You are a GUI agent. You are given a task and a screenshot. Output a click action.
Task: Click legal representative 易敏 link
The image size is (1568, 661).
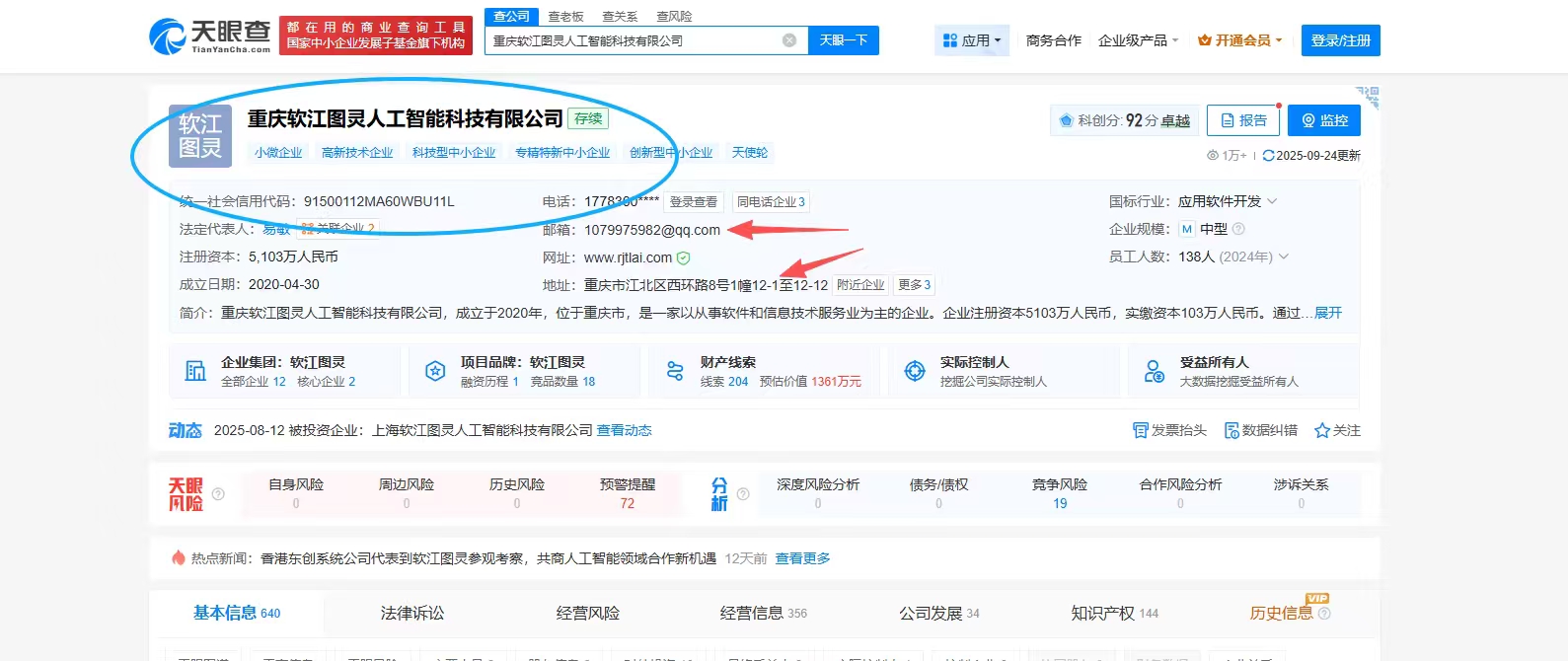point(276,229)
